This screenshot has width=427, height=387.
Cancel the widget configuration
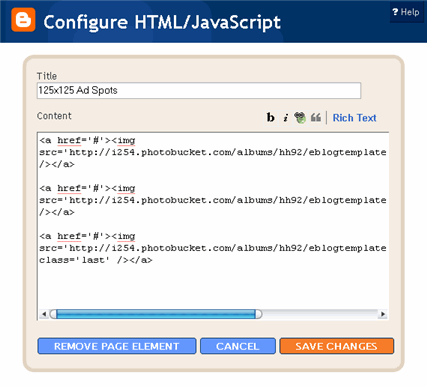point(238,346)
